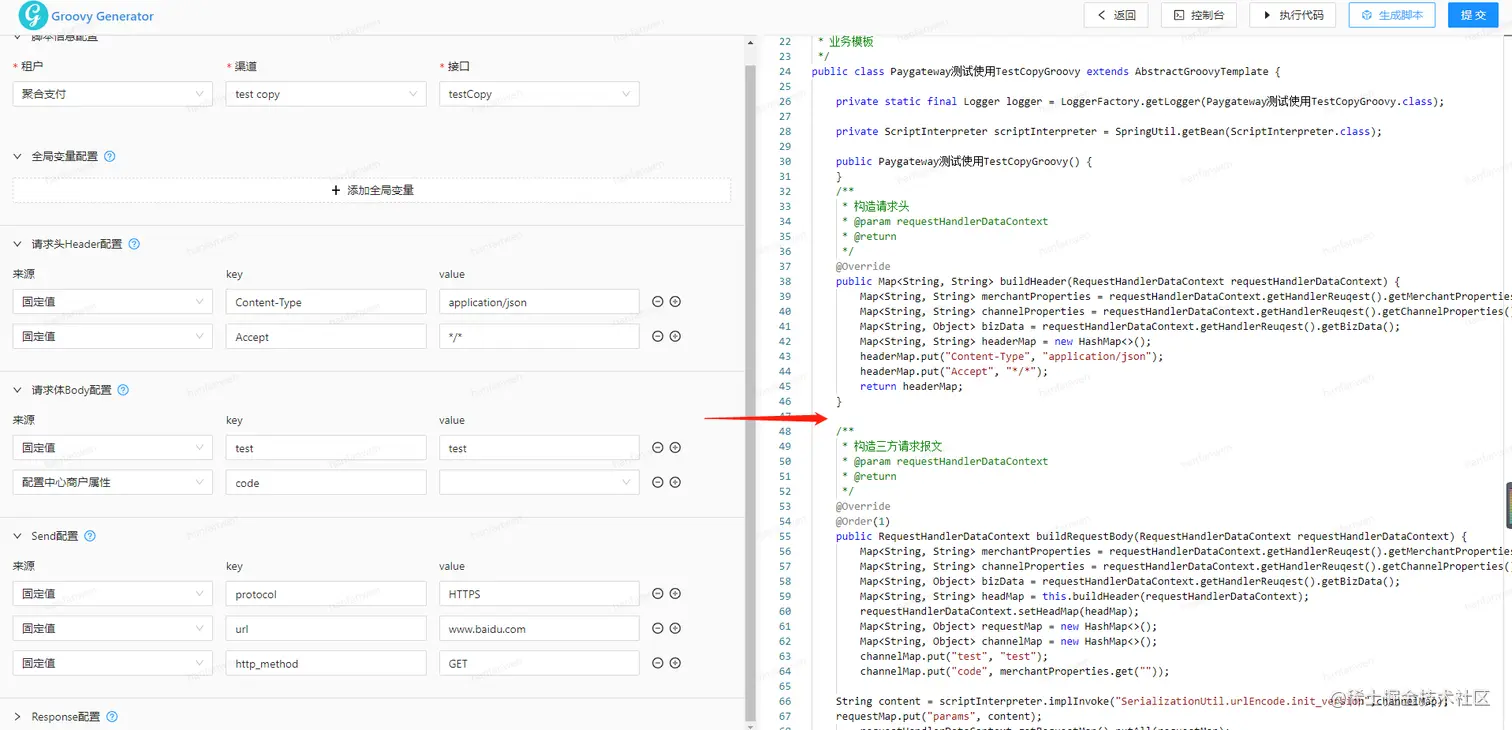Image resolution: width=1512 pixels, height=730 pixels.
Task: Open help for 全局变量配置 section
Action: pyautogui.click(x=110, y=156)
